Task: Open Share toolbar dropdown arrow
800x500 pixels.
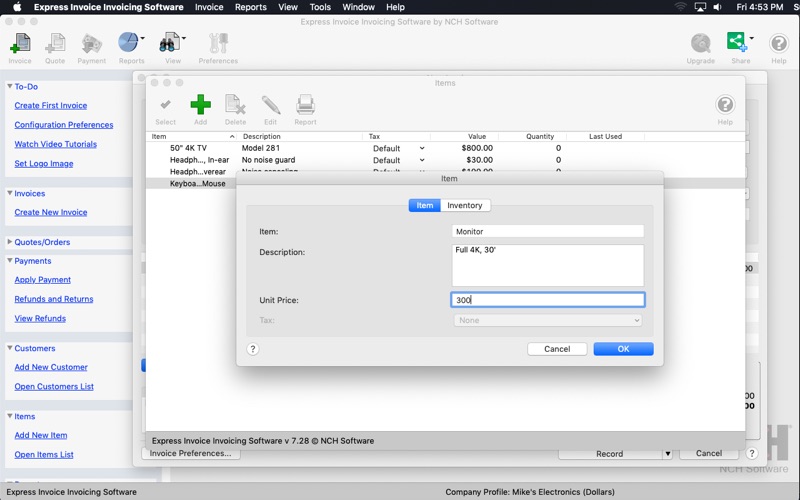Action: (x=752, y=38)
